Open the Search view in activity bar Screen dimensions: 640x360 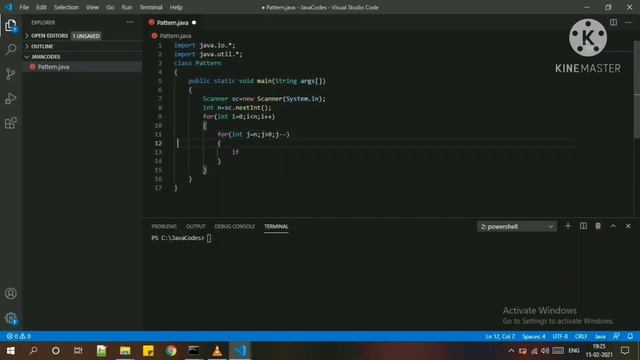click(x=11, y=49)
